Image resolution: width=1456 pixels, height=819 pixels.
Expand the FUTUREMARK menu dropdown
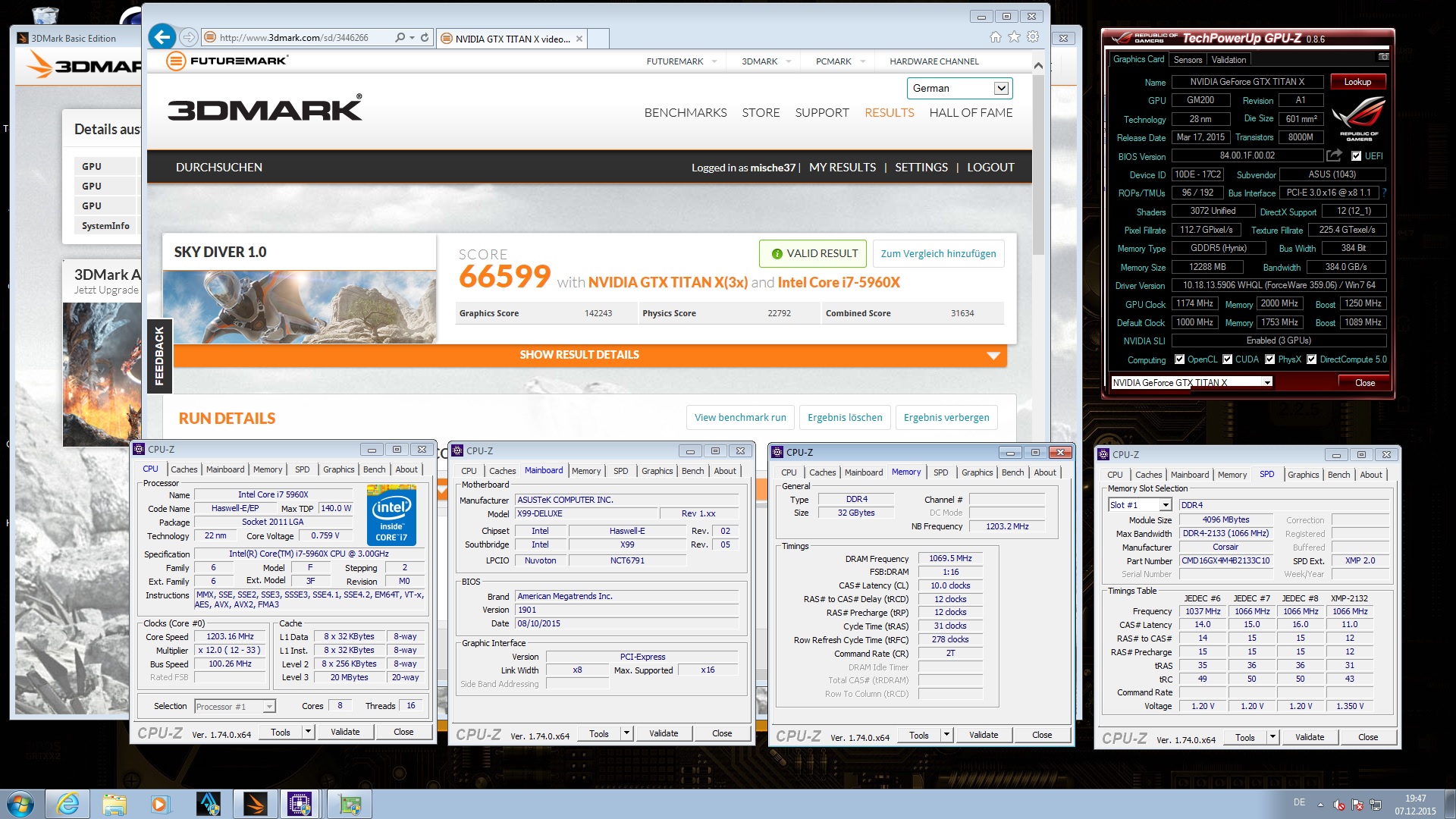pyautogui.click(x=714, y=61)
